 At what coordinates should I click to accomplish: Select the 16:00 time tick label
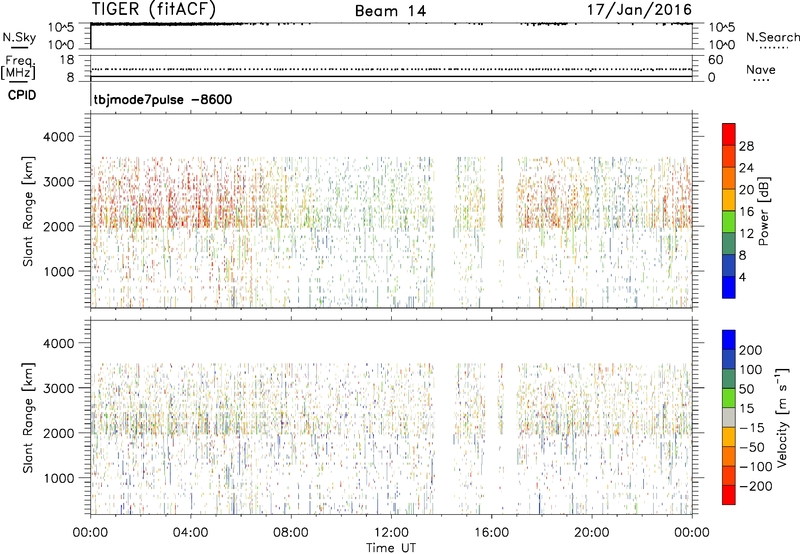(x=491, y=533)
